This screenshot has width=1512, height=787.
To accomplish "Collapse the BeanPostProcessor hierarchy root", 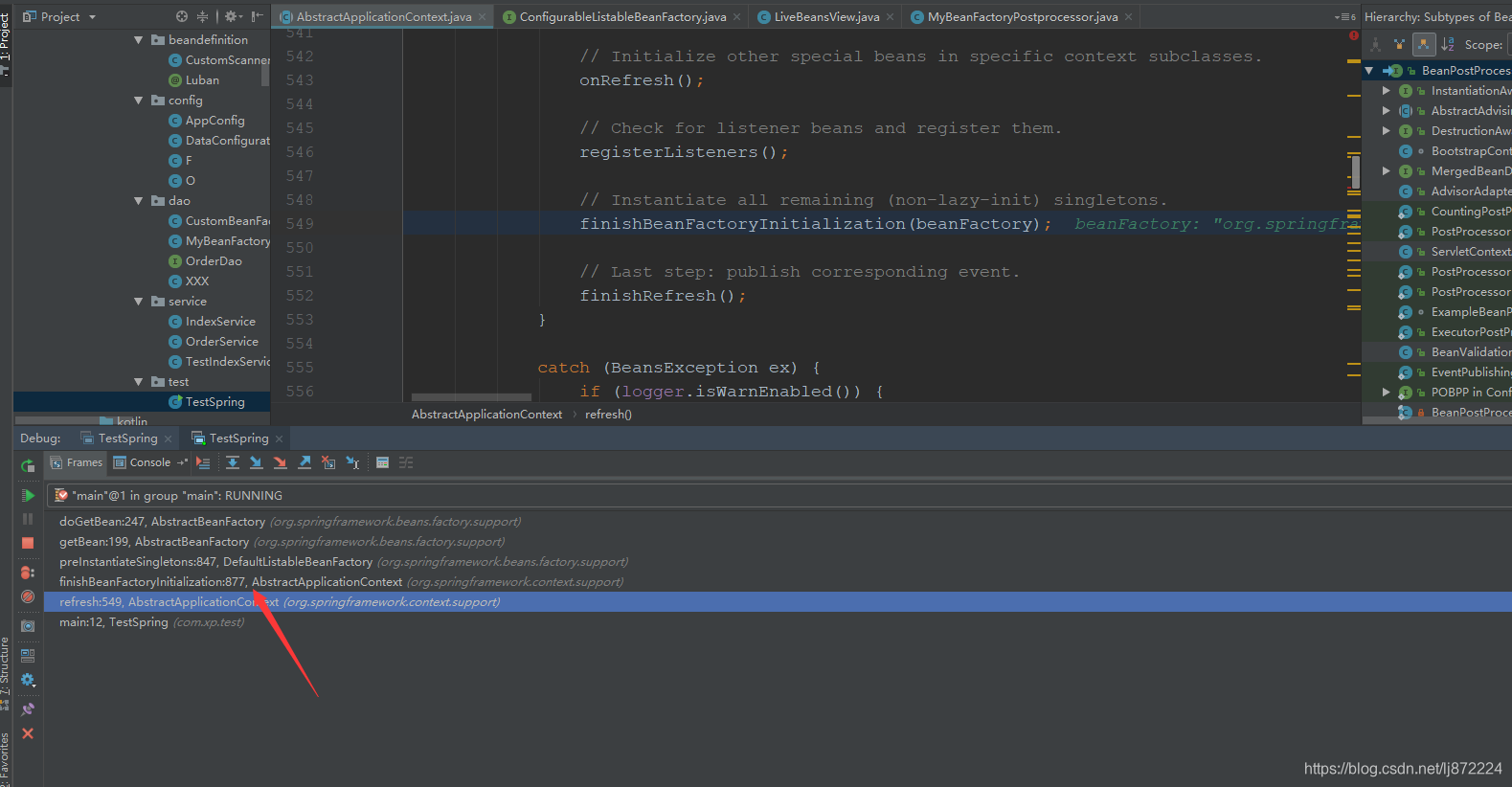I will tap(1368, 70).
